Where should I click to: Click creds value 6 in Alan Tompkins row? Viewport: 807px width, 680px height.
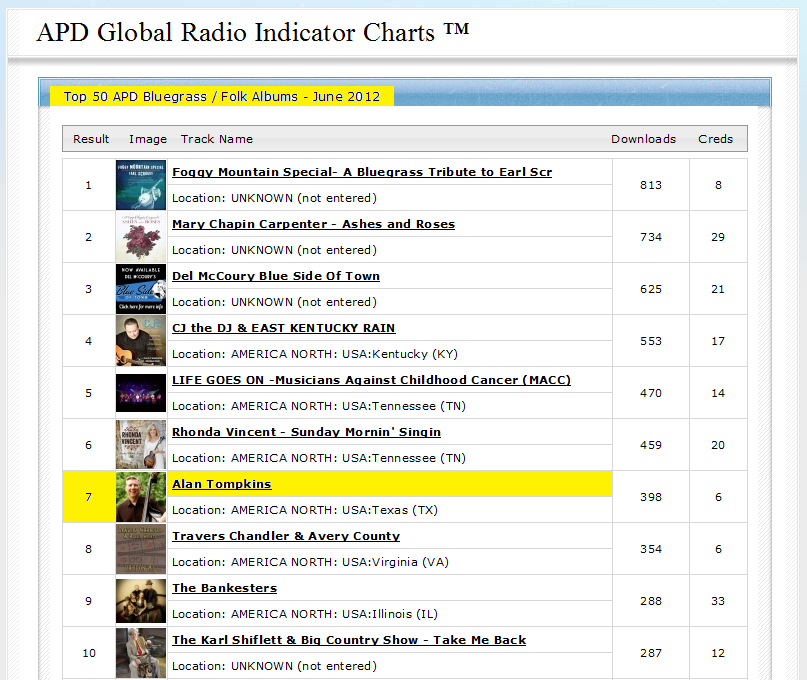click(718, 497)
